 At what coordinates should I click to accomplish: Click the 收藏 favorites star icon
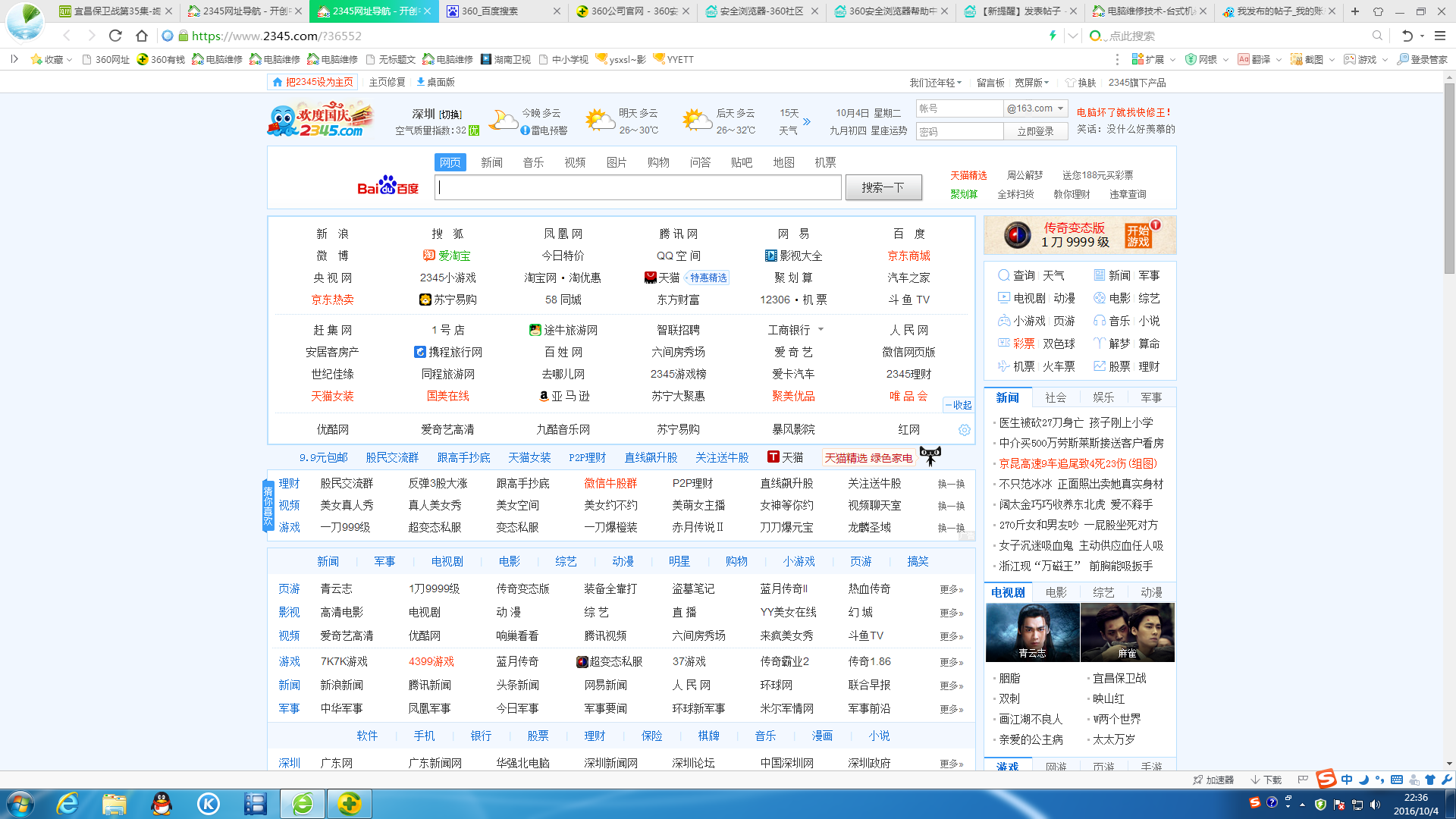coord(36,59)
